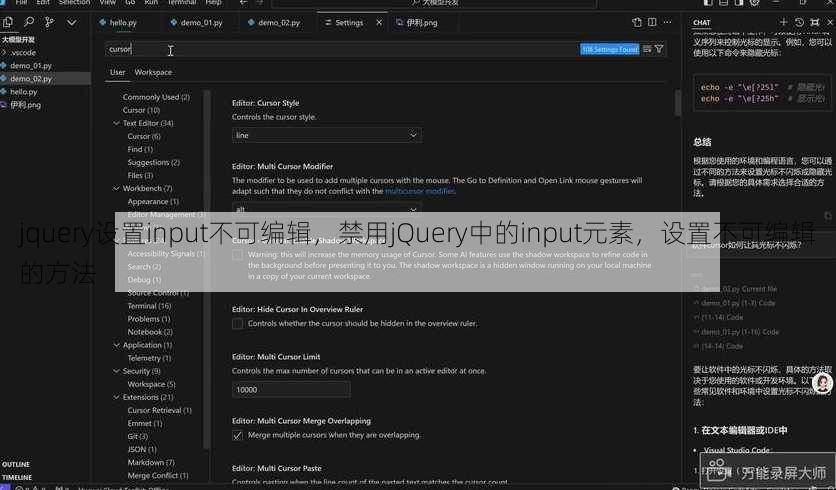Select Notebook (2) settings category
Image resolution: width=836 pixels, height=490 pixels.
(150, 332)
